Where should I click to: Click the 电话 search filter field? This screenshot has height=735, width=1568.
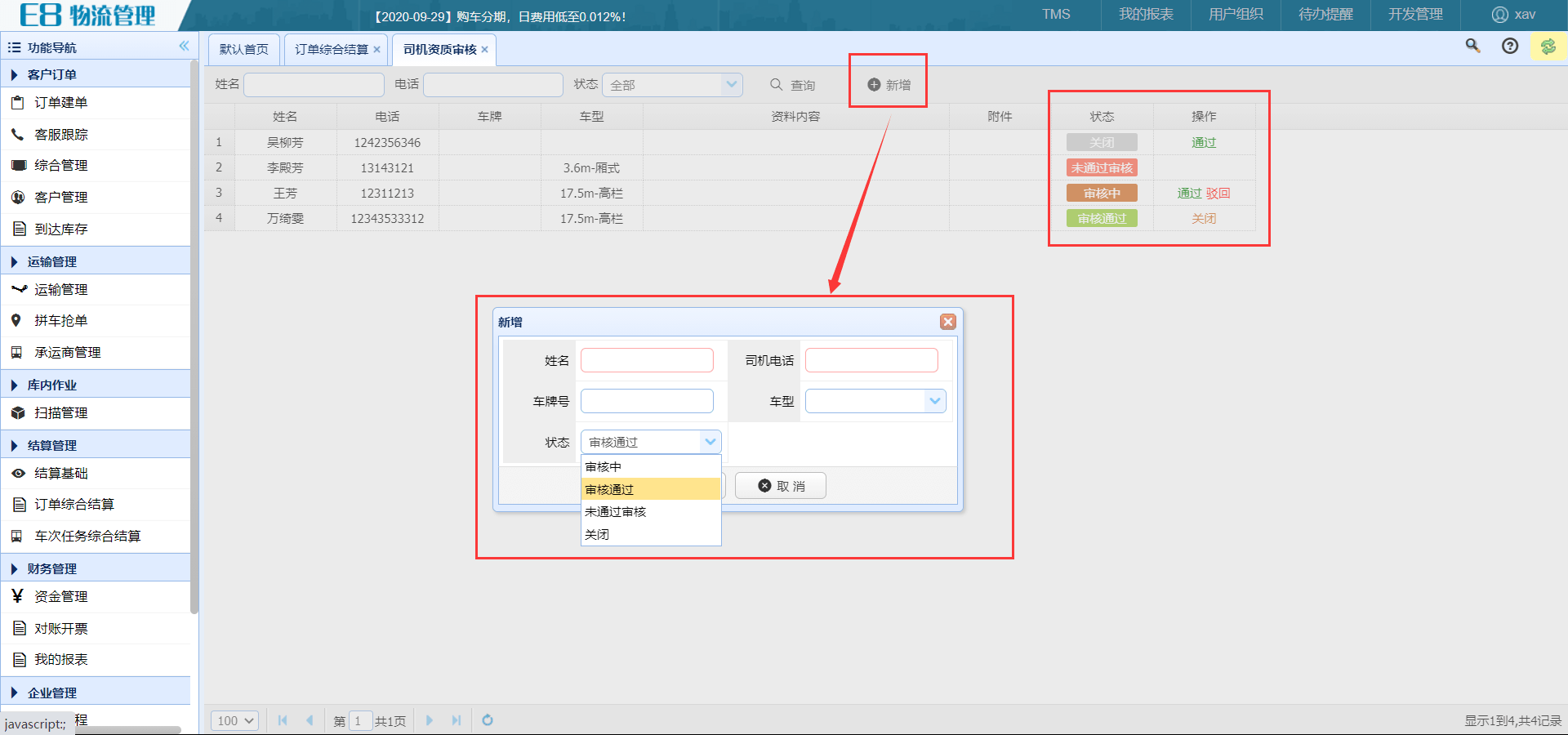pyautogui.click(x=493, y=85)
